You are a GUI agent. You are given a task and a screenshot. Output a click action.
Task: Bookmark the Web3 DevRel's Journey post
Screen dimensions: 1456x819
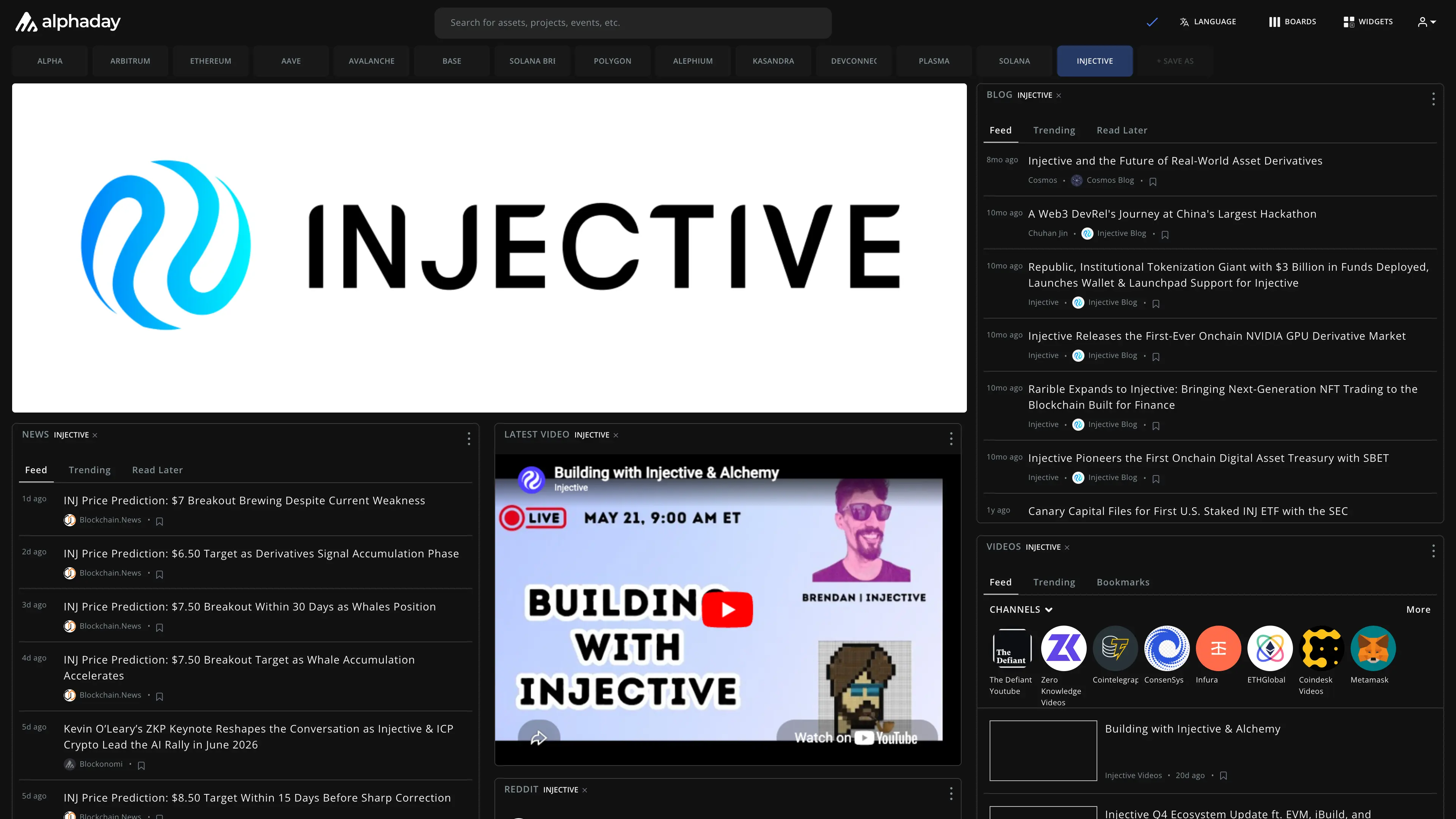(1165, 235)
